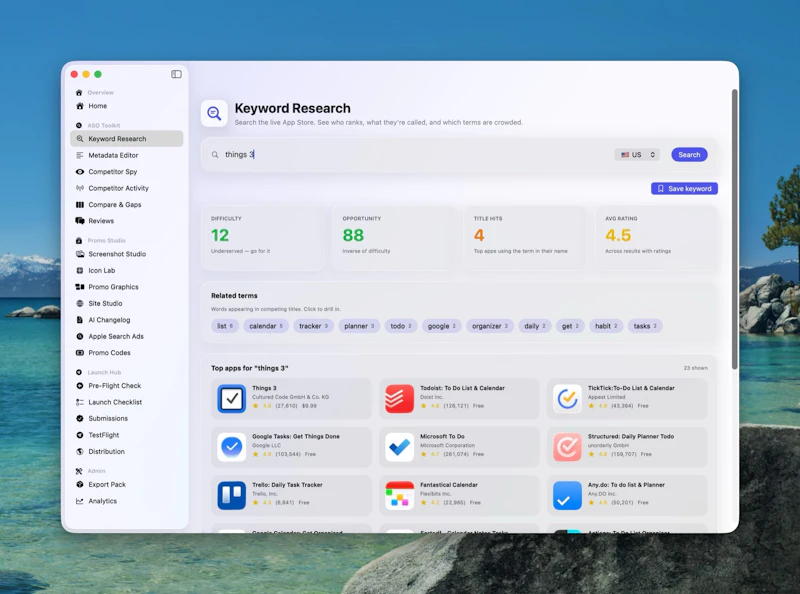The image size is (800, 594).
Task: Toggle the sidebar panel icon
Action: 176,75
